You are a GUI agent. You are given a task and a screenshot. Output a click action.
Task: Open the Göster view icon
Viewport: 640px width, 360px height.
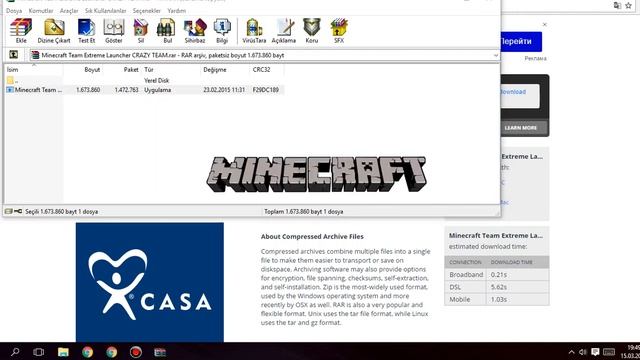click(x=114, y=31)
